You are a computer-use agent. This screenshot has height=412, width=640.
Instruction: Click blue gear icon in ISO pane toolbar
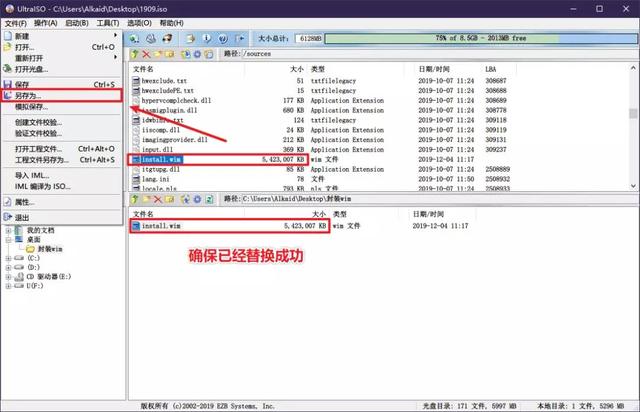(197, 54)
